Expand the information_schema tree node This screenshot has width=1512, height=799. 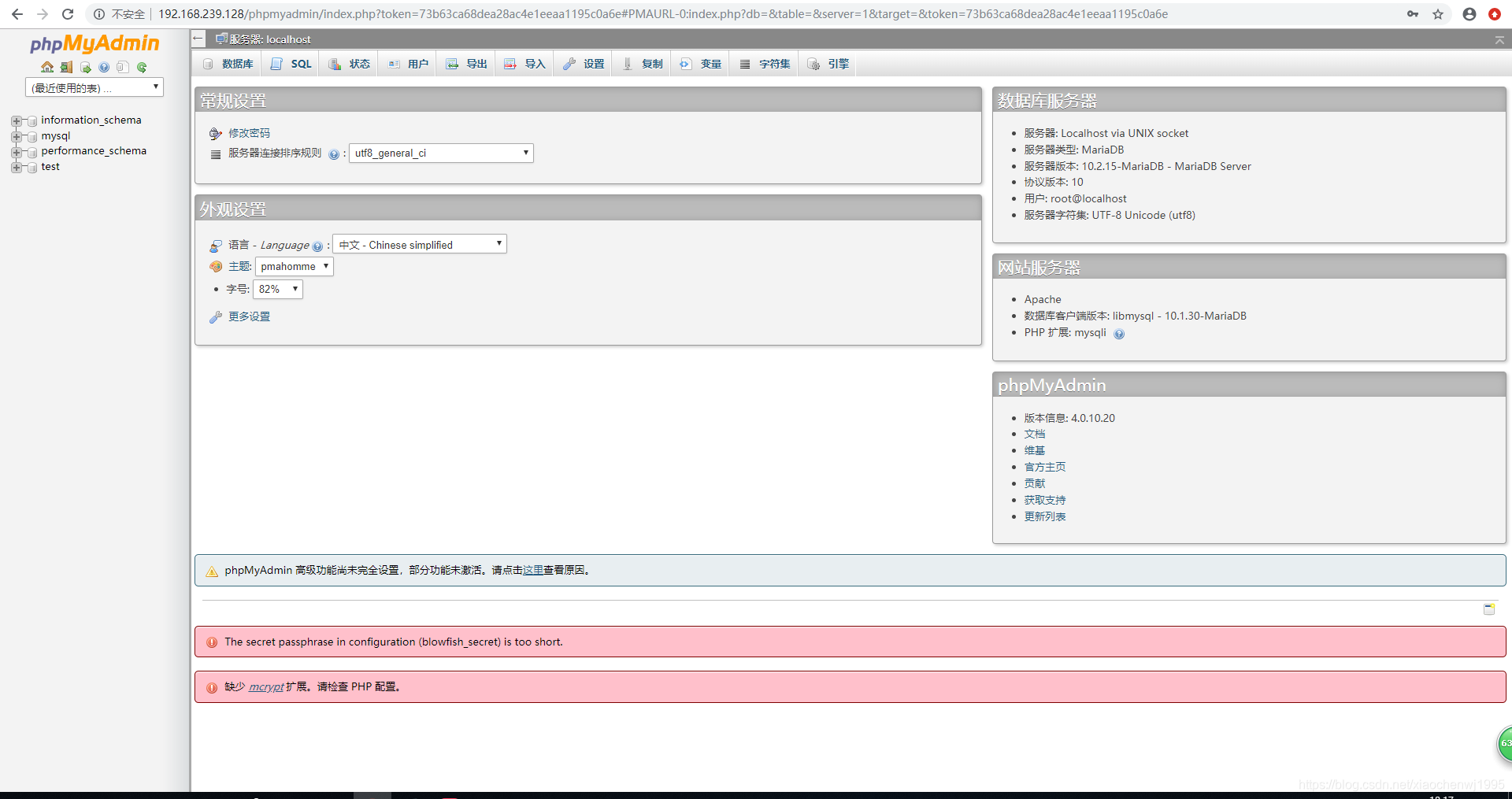[17, 121]
